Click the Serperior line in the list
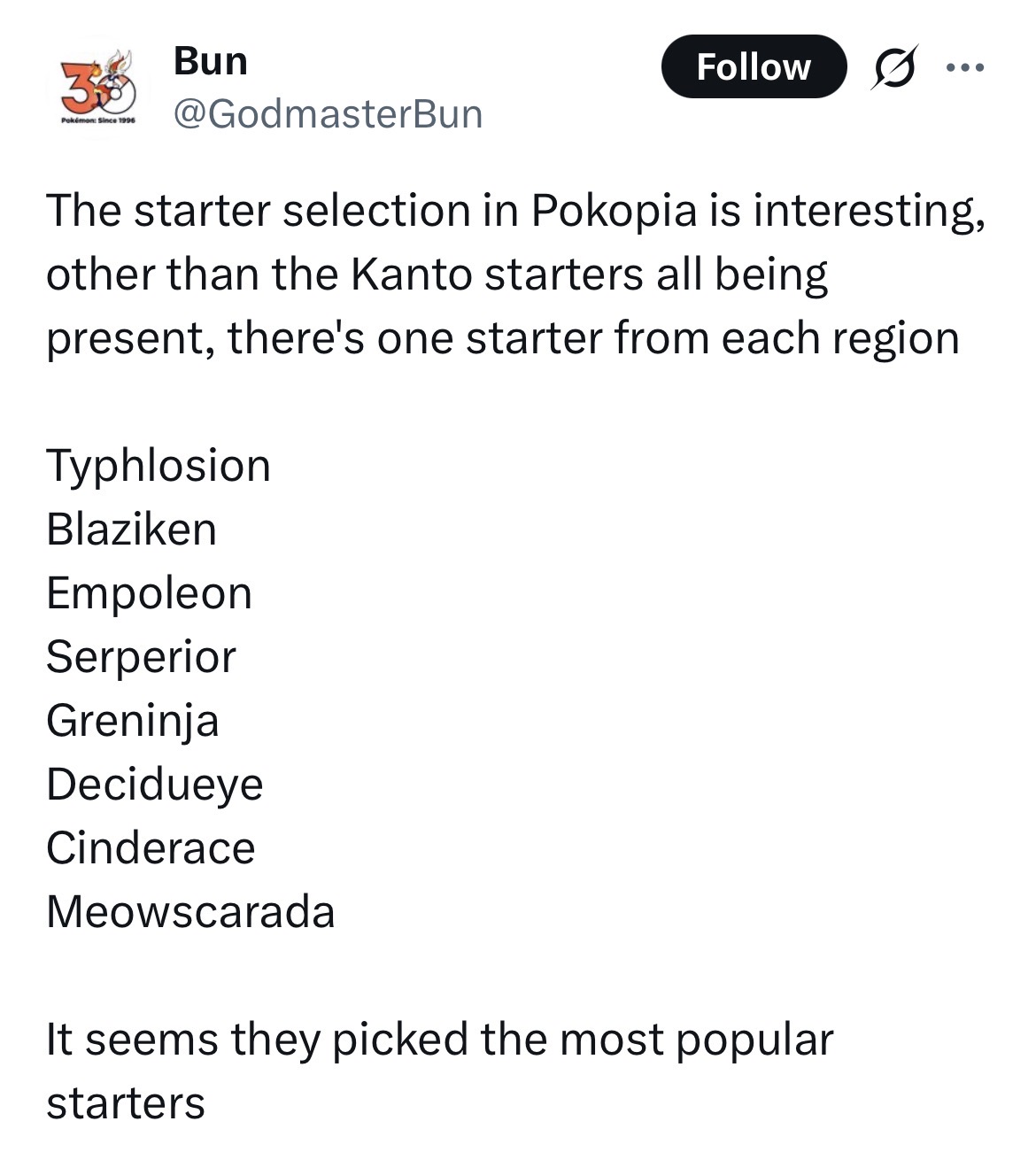This screenshot has height=1160, width=1036. 142,657
